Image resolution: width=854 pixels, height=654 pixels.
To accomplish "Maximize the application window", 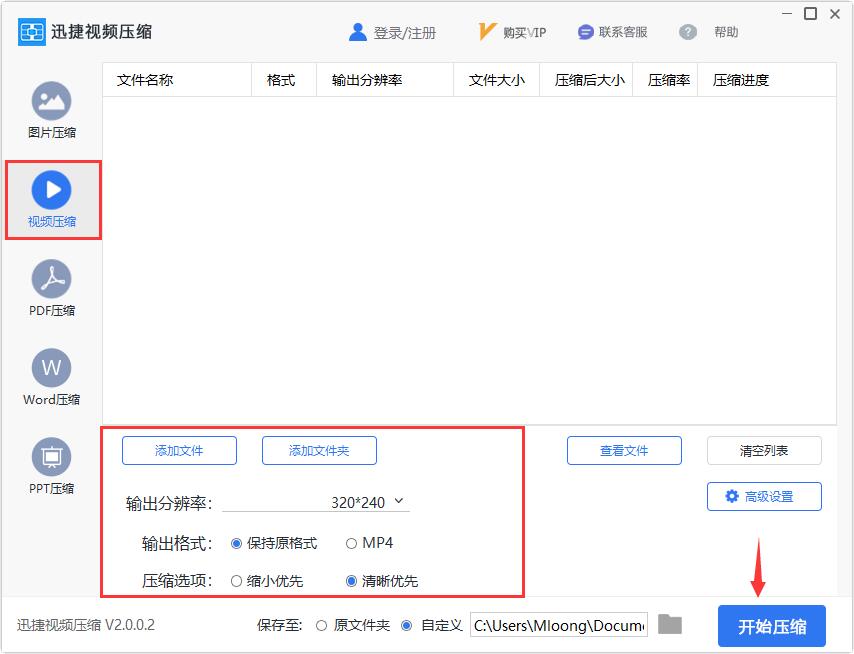I will (810, 13).
